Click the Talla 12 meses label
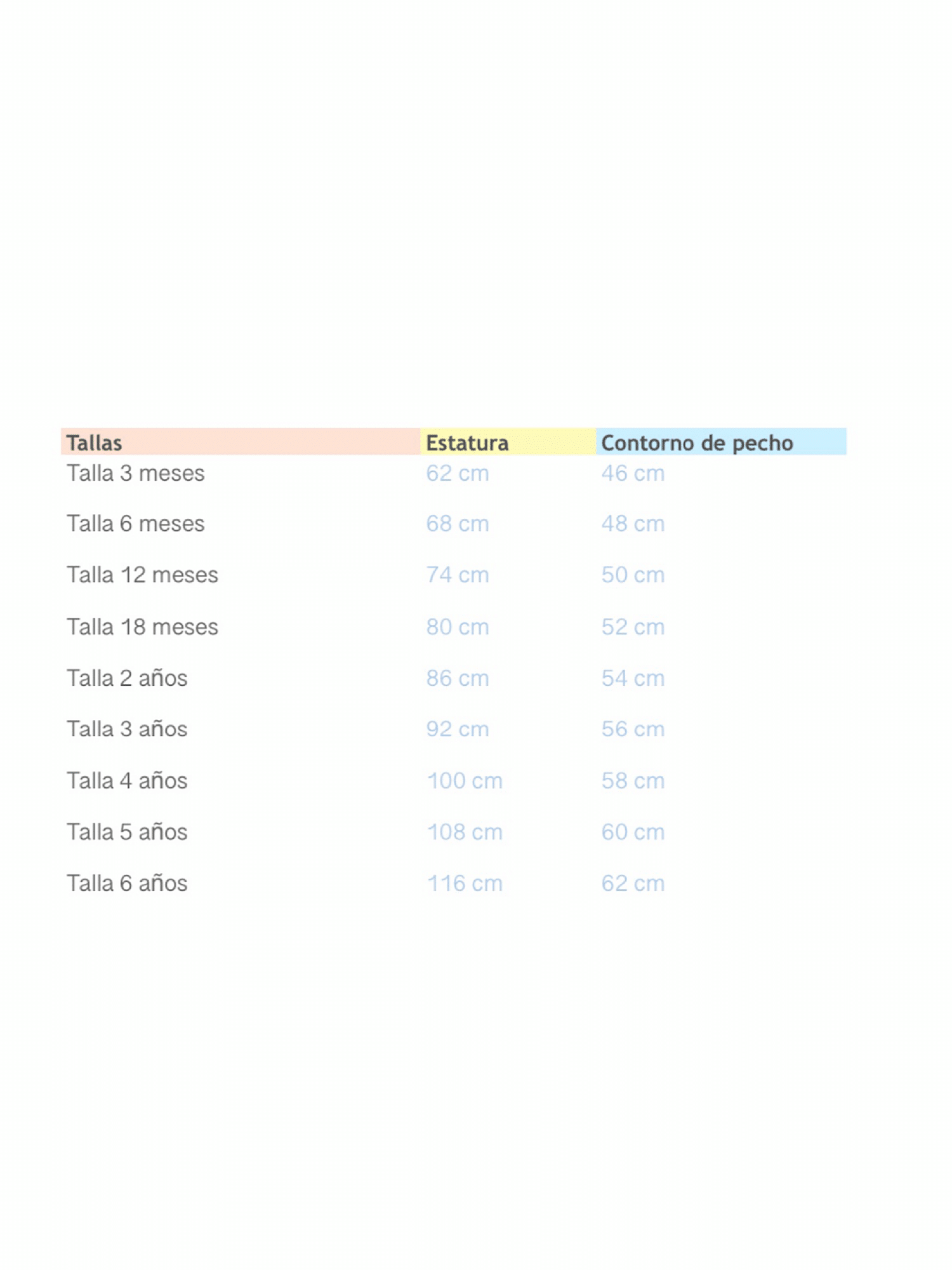Screen dimensions: 952x1270 [x=143, y=575]
